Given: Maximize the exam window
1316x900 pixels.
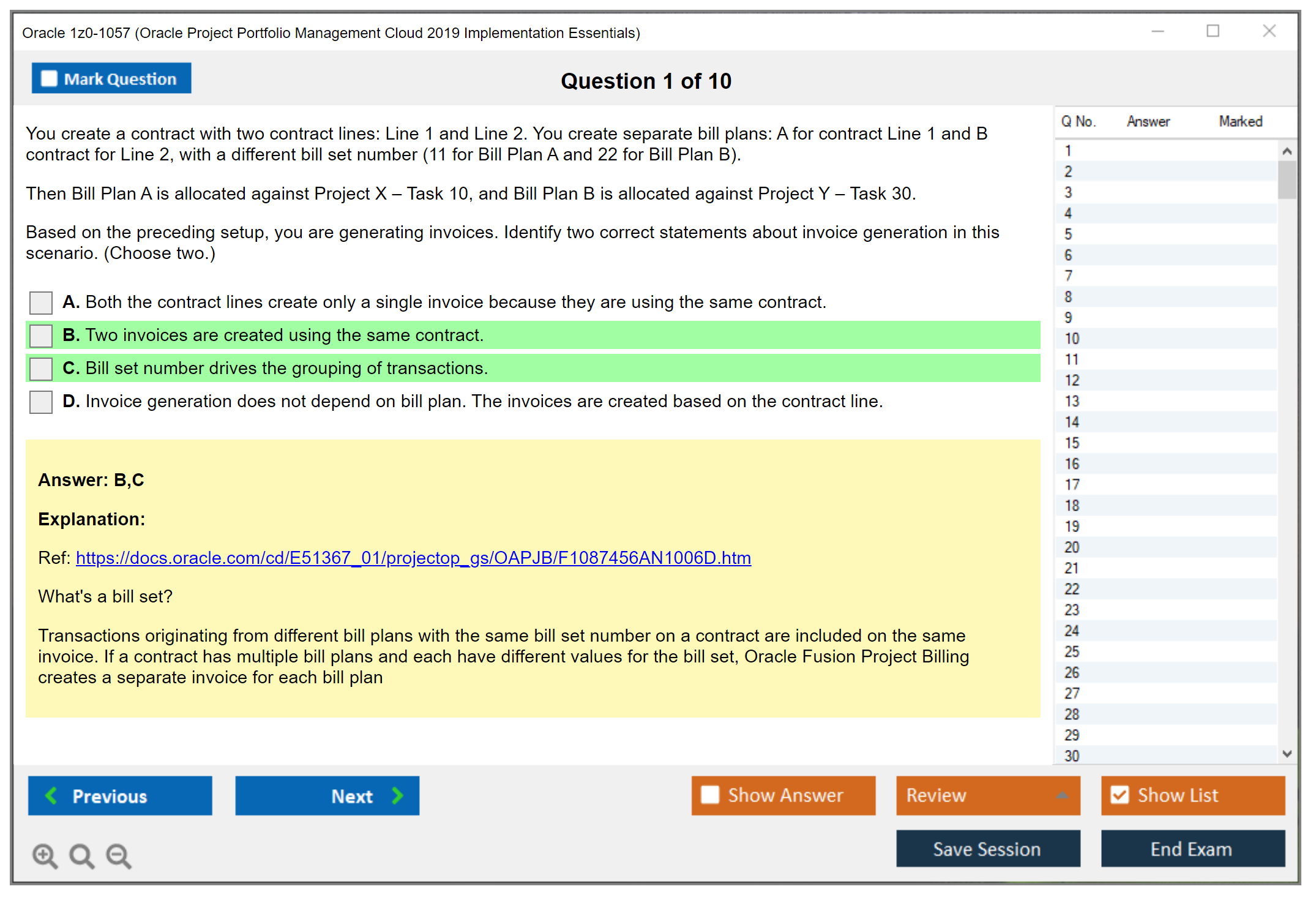Looking at the screenshot, I should pyautogui.click(x=1213, y=31).
